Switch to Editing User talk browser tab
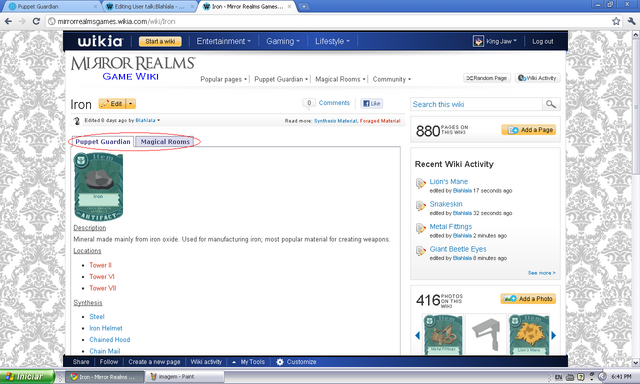 point(149,7)
